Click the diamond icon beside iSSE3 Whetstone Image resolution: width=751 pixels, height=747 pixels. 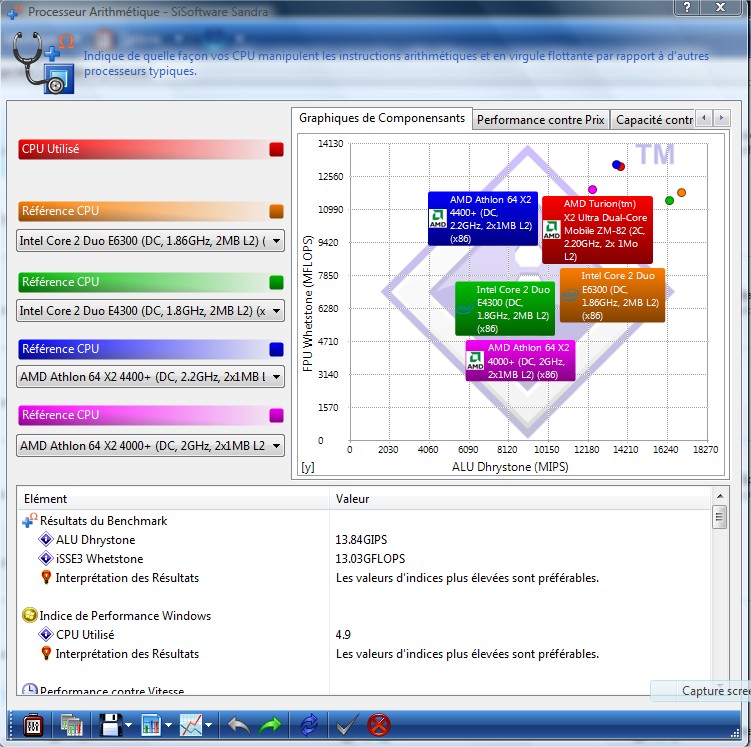click(x=46, y=558)
